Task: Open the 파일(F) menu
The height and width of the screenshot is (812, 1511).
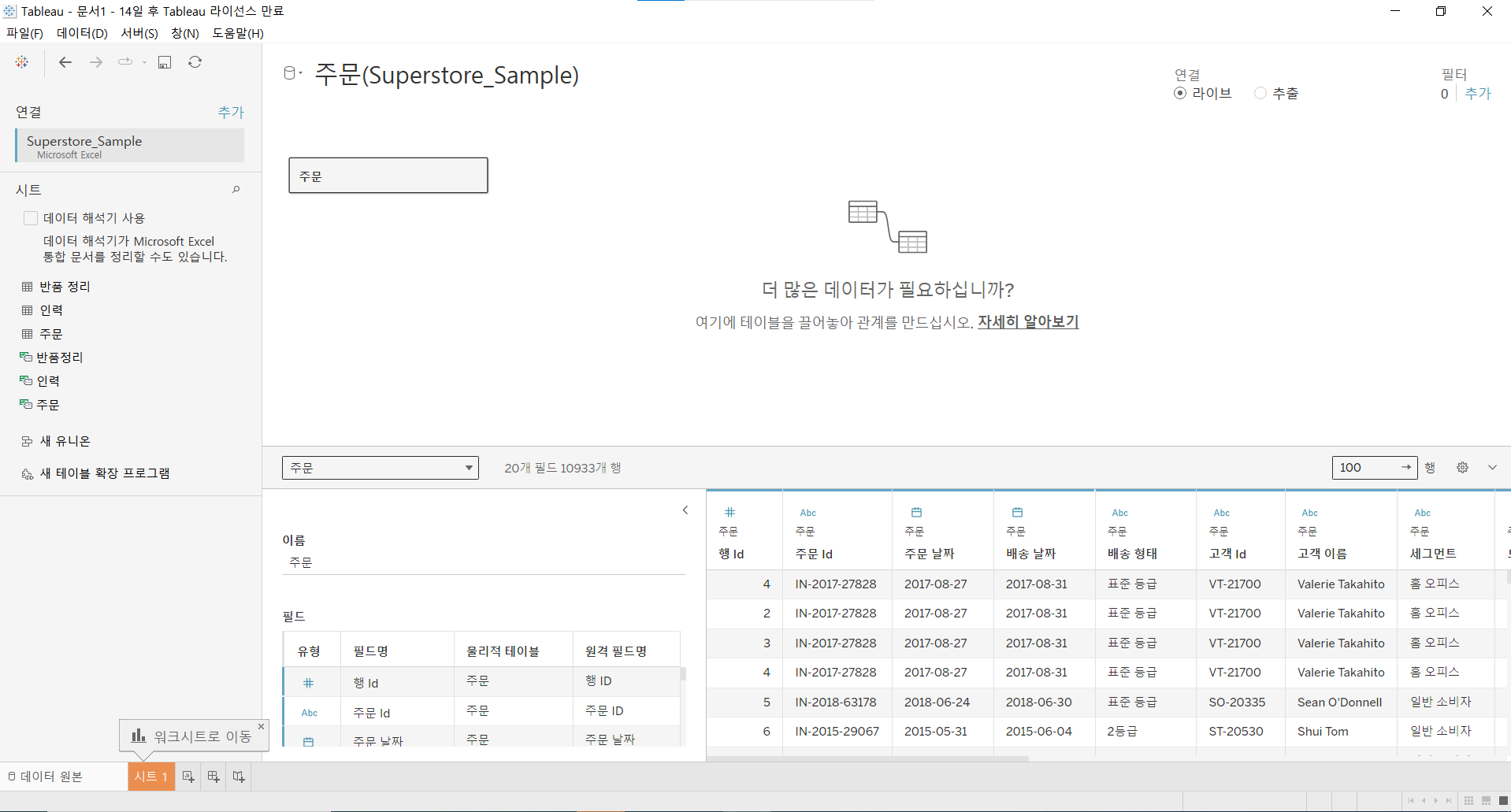Action: coord(25,33)
